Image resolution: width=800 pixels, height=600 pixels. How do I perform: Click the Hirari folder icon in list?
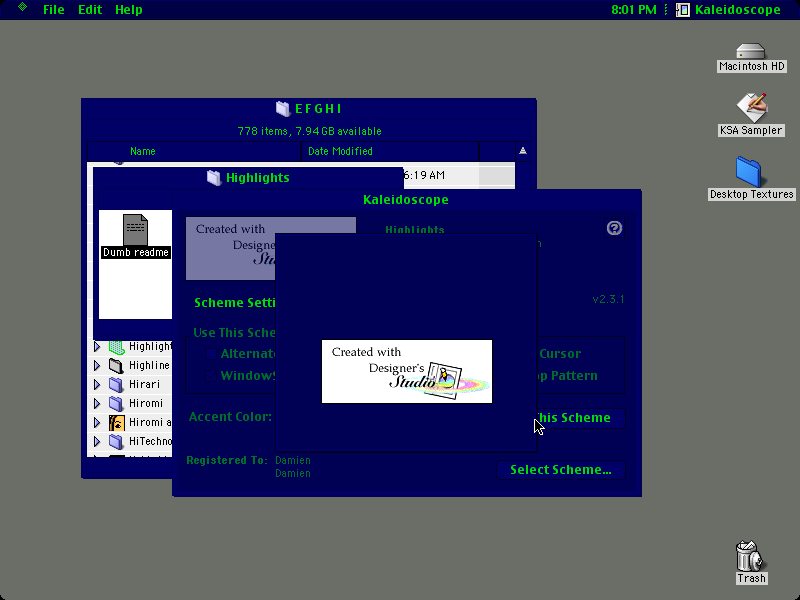[x=116, y=385]
